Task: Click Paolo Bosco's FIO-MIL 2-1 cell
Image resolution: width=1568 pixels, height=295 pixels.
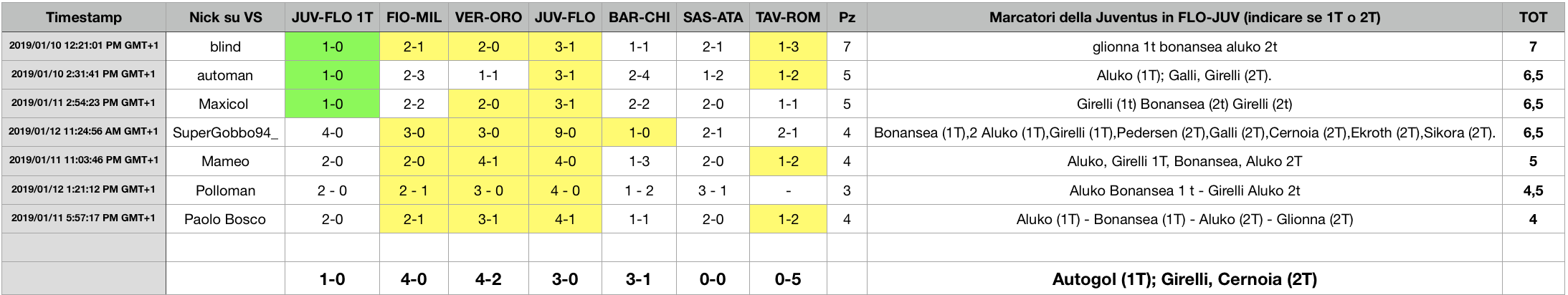Action: click(x=414, y=219)
